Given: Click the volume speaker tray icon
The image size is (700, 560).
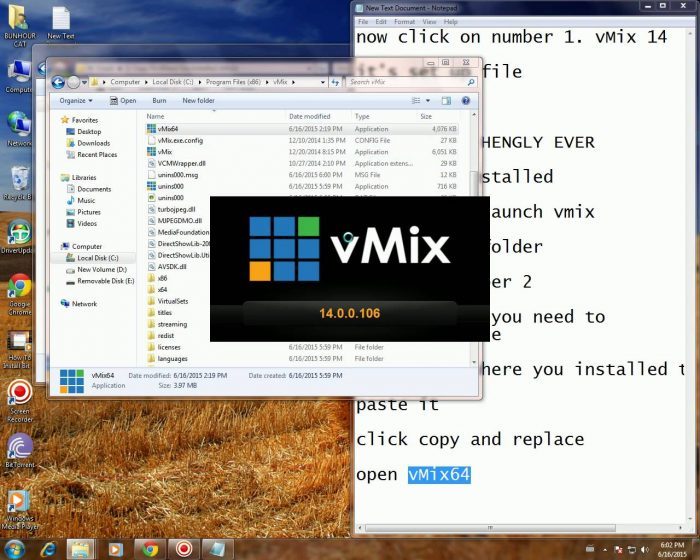Looking at the screenshot, I should point(644,549).
